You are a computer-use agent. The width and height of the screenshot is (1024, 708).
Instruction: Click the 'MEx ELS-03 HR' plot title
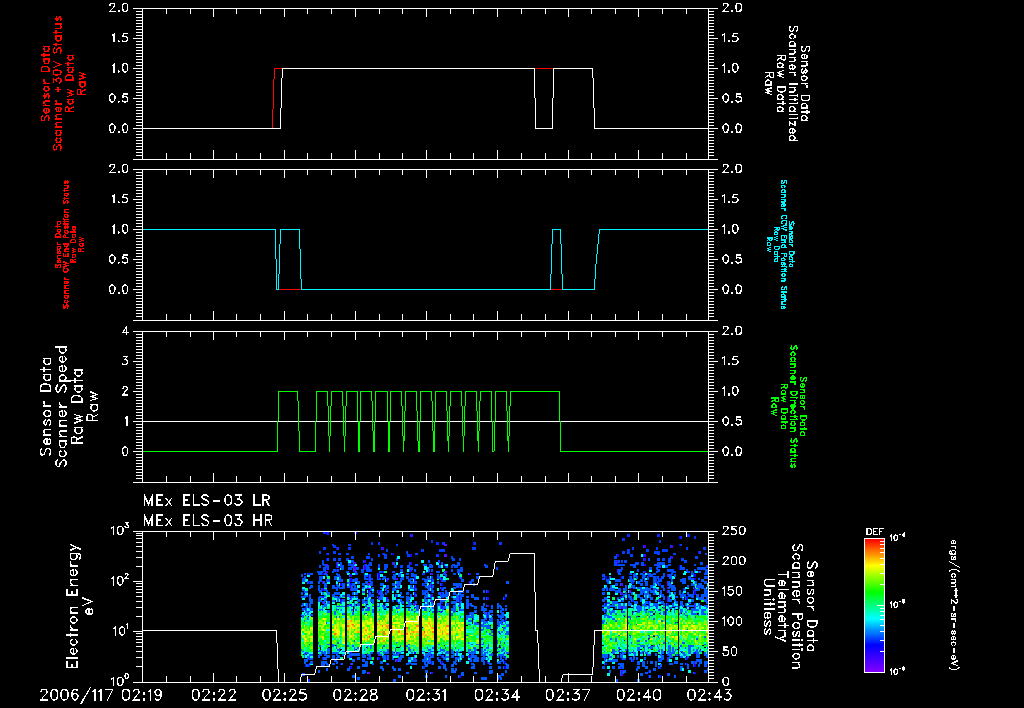click(208, 521)
